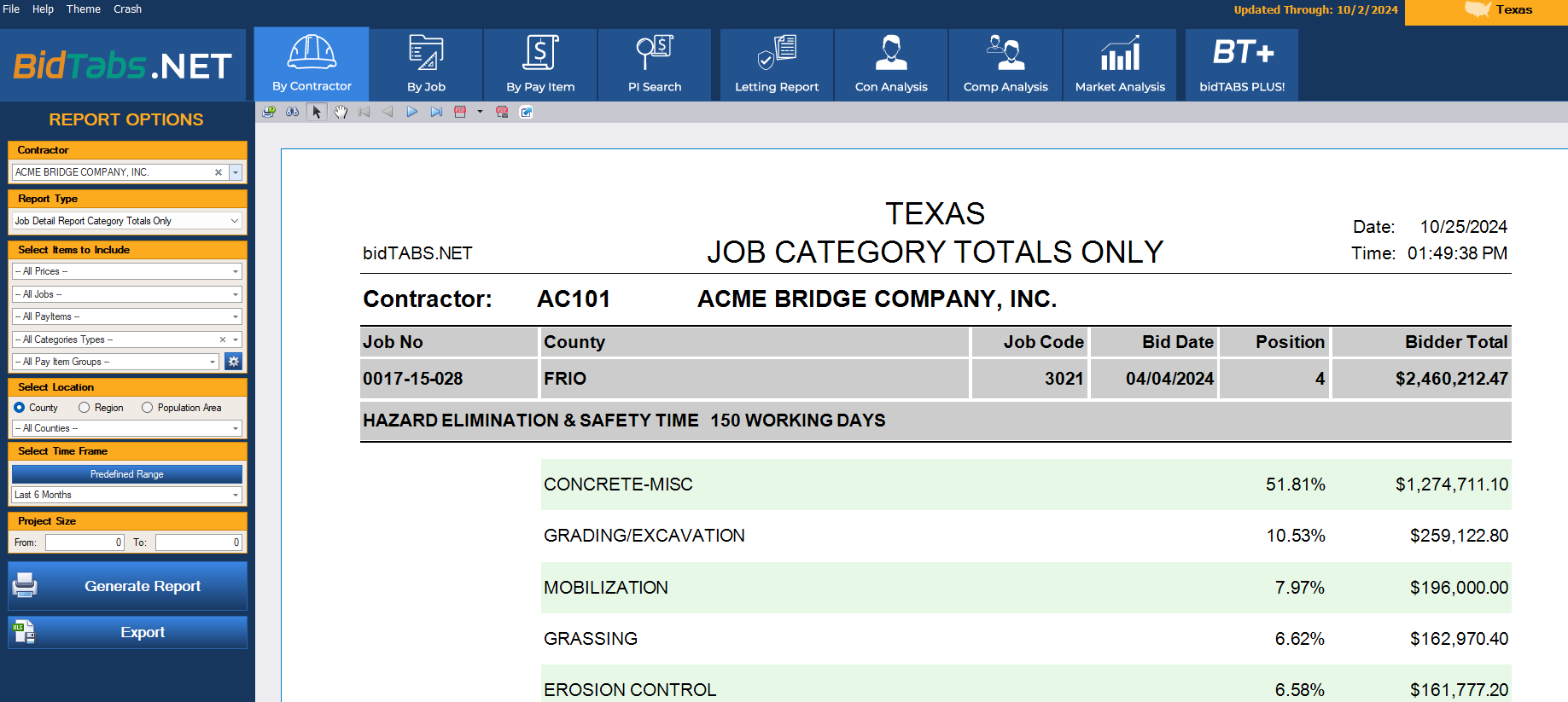The width and height of the screenshot is (1568, 702).
Task: Expand the All PayItems dropdown
Action: (236, 316)
